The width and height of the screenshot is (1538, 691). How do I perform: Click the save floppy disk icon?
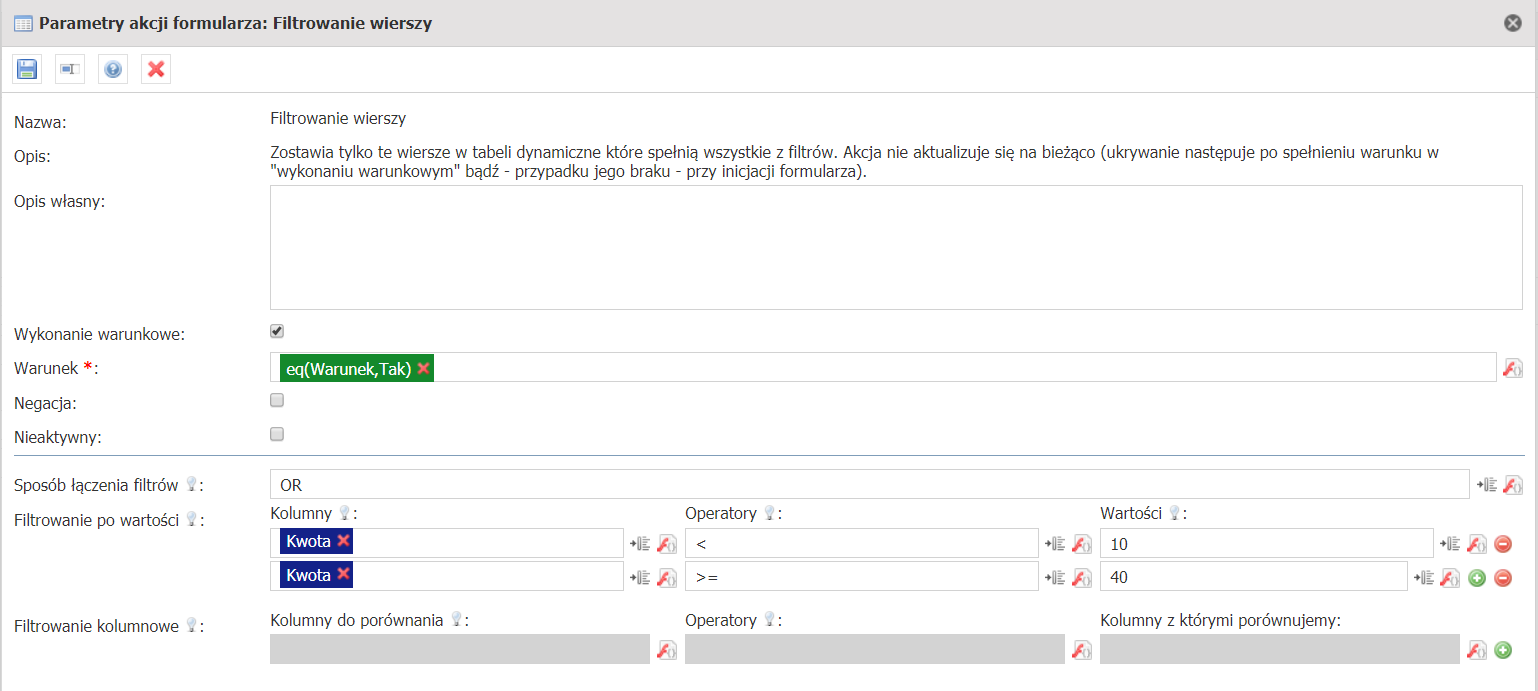click(27, 69)
